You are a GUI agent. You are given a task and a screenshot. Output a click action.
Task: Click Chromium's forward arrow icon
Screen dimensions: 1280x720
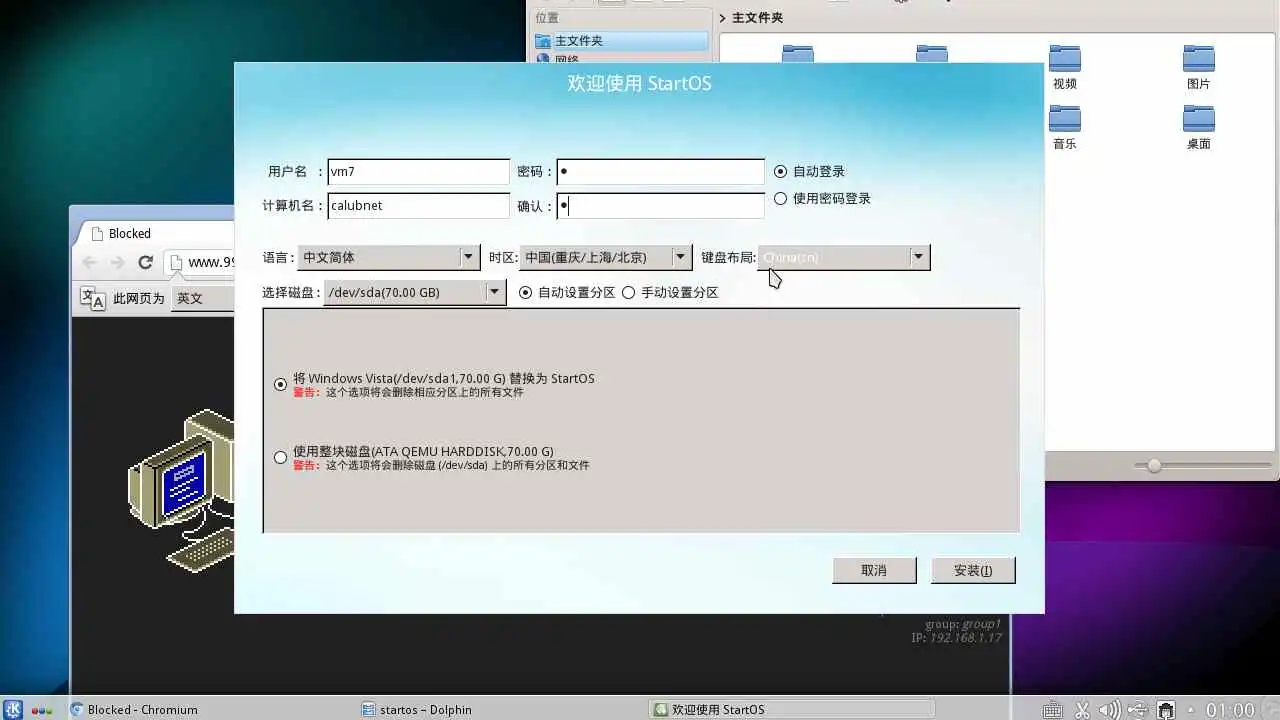point(117,262)
